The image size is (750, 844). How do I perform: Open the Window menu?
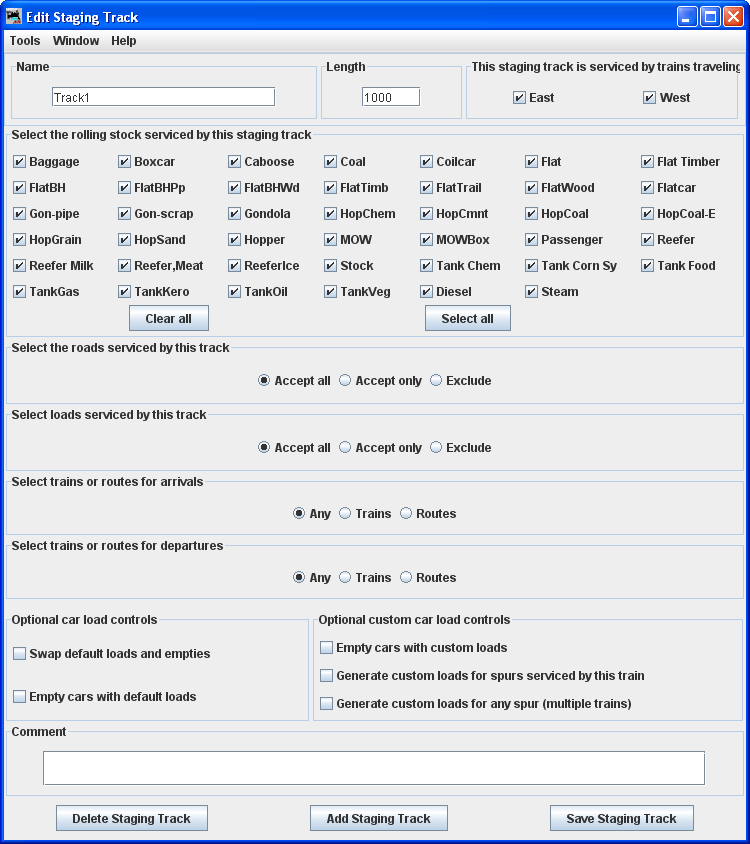coord(76,41)
